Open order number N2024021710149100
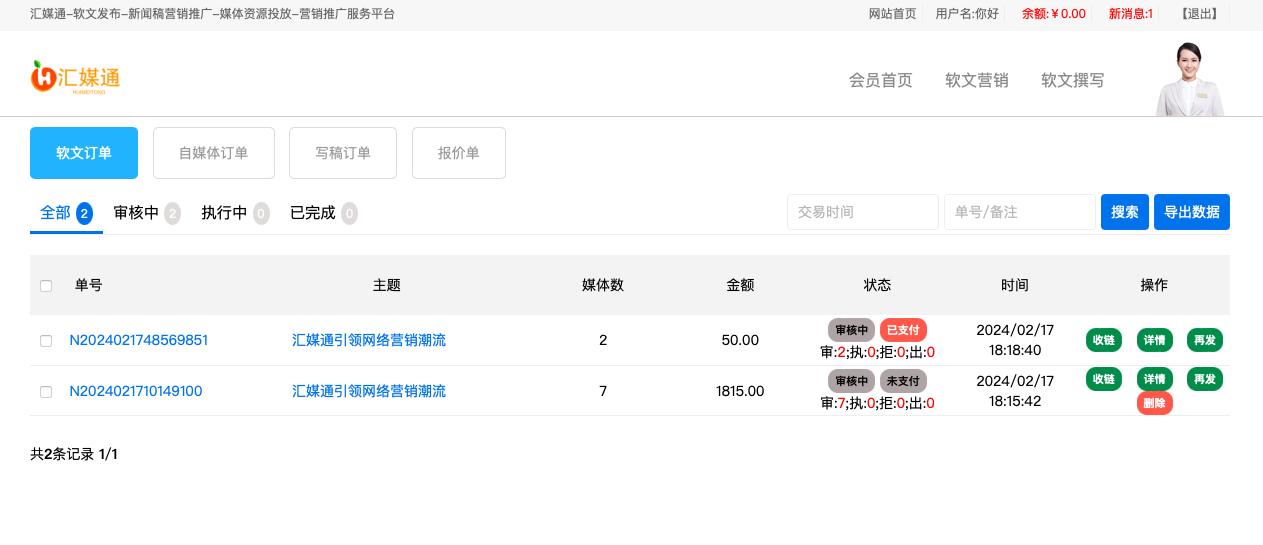The image size is (1263, 545). point(136,391)
